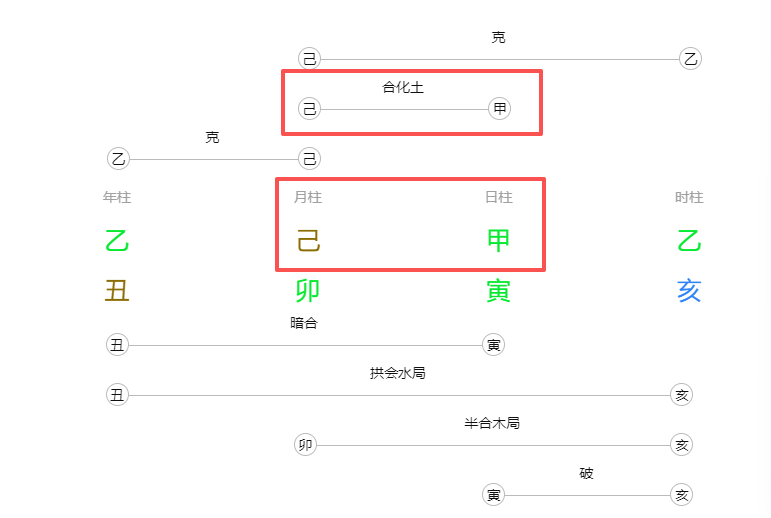
Task: Click the circled 丑 node on 拱会水局 line
Action: click(118, 395)
